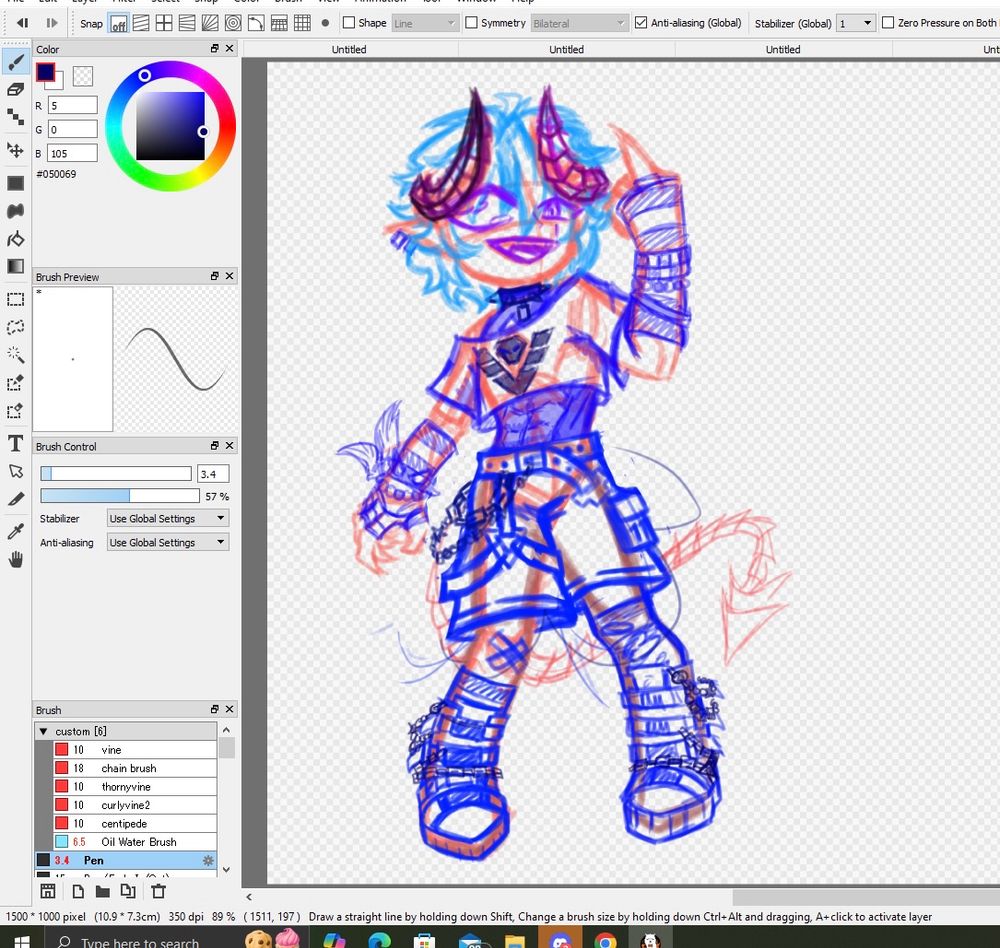The width and height of the screenshot is (1000, 948).
Task: Select the Eraser tool
Action: 15,89
